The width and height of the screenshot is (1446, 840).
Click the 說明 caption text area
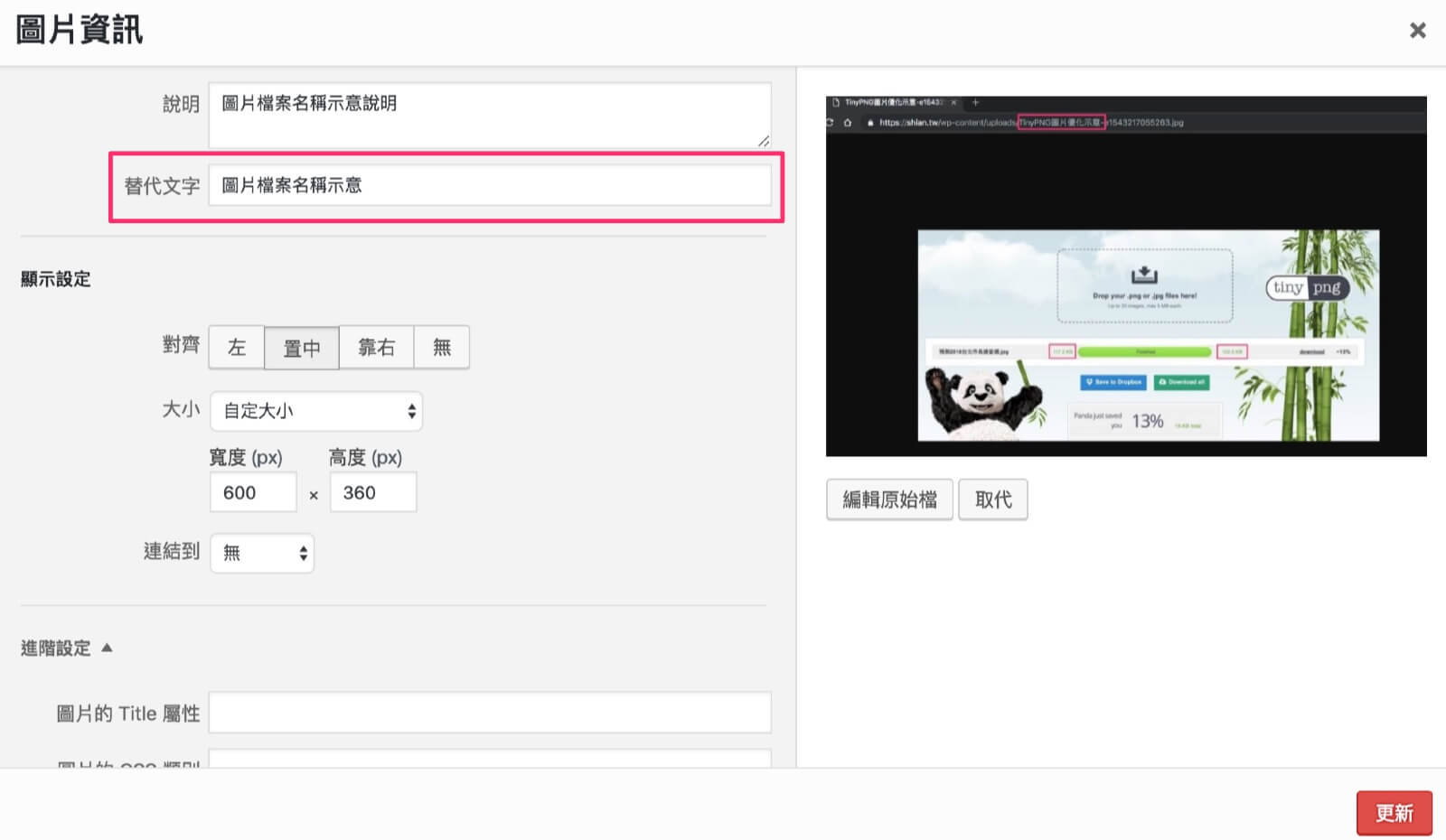pos(488,114)
